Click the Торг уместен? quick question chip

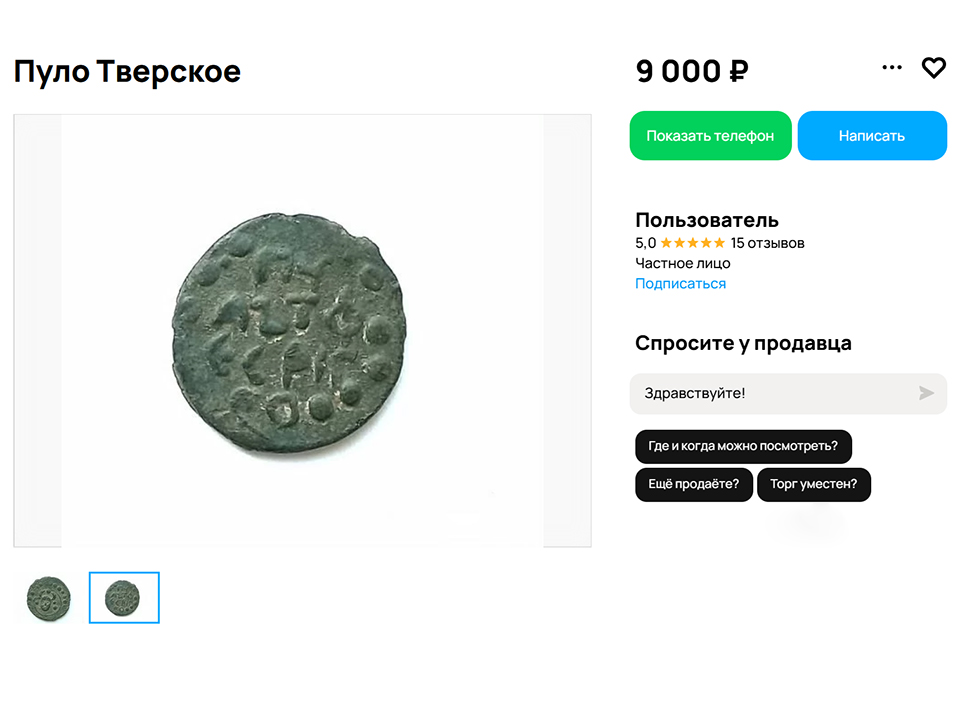[x=814, y=484]
